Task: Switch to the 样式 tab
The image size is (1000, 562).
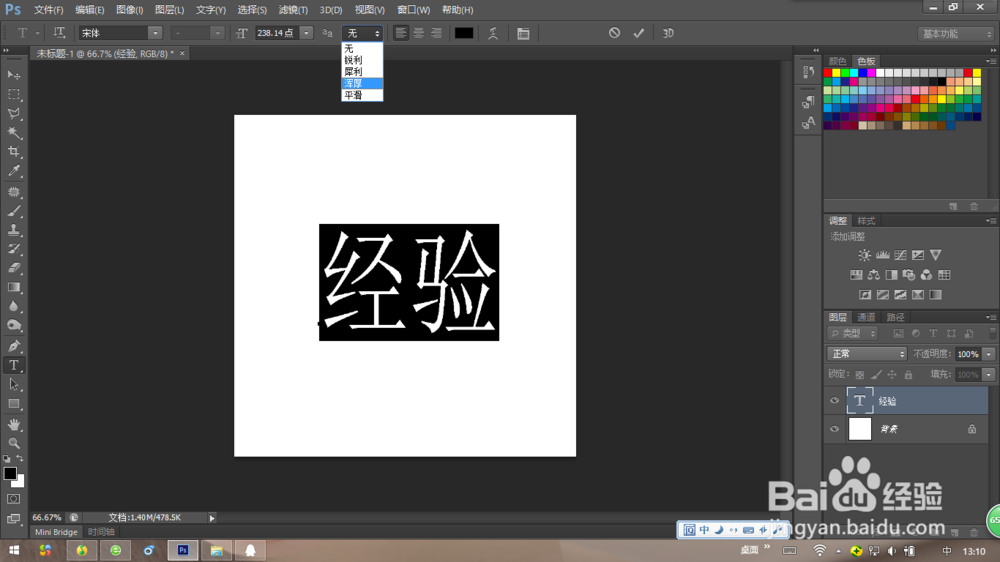Action: click(x=866, y=221)
